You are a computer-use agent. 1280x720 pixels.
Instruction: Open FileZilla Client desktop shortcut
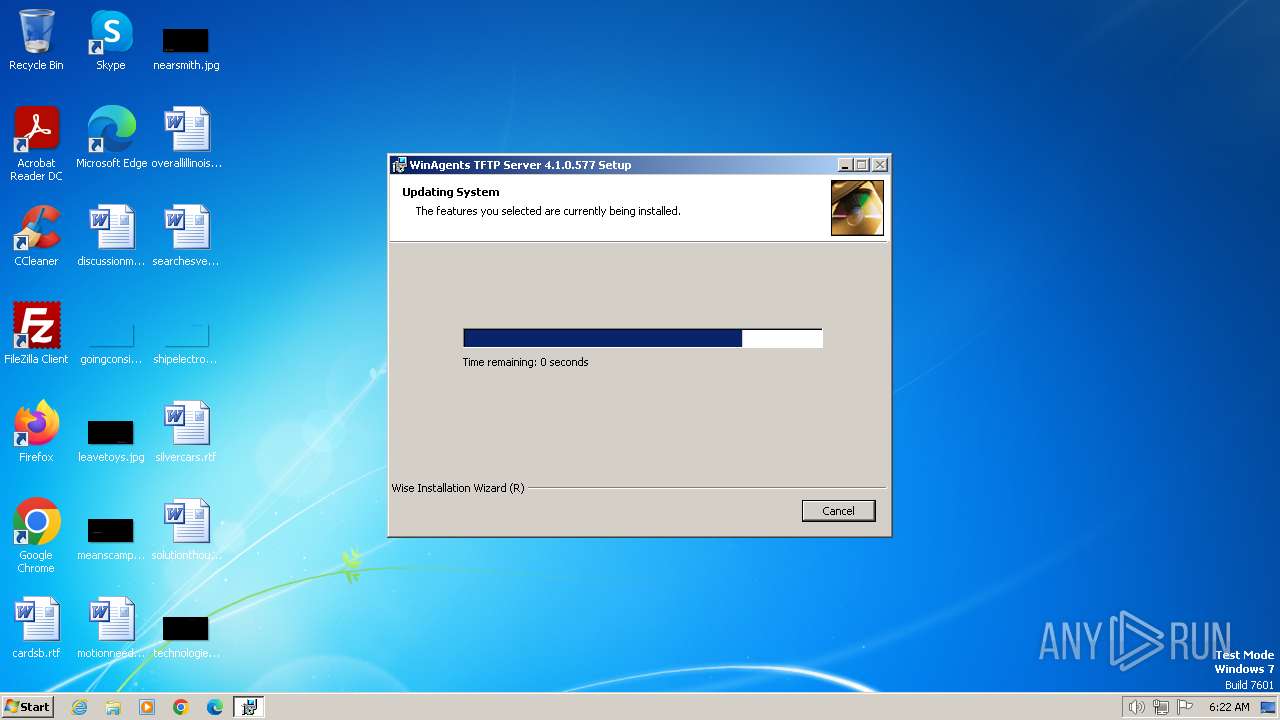point(36,334)
